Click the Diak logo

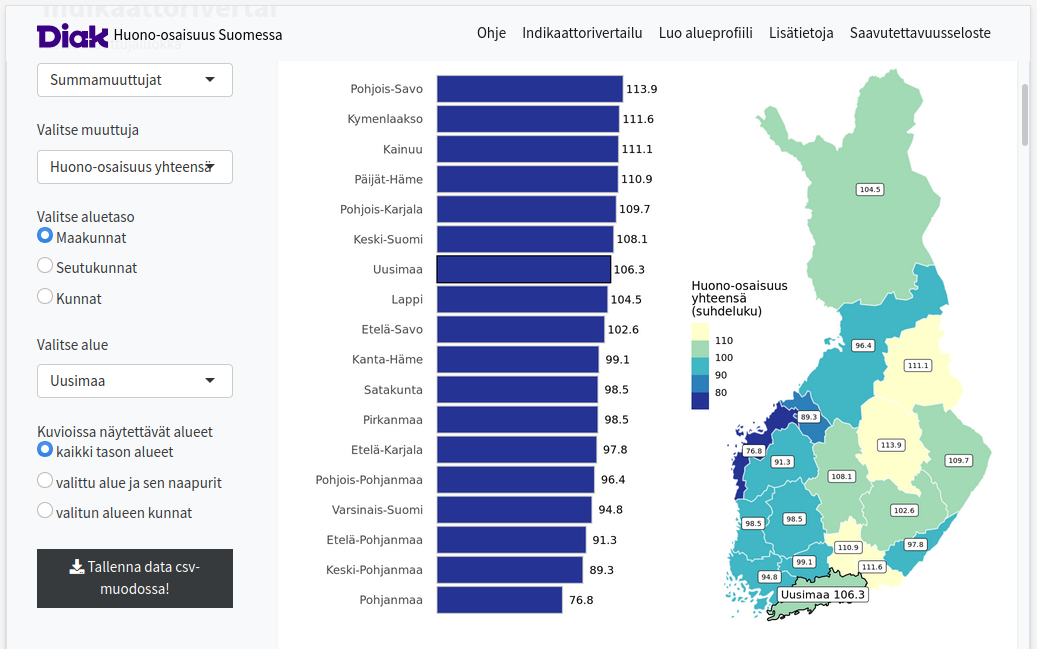(72, 35)
